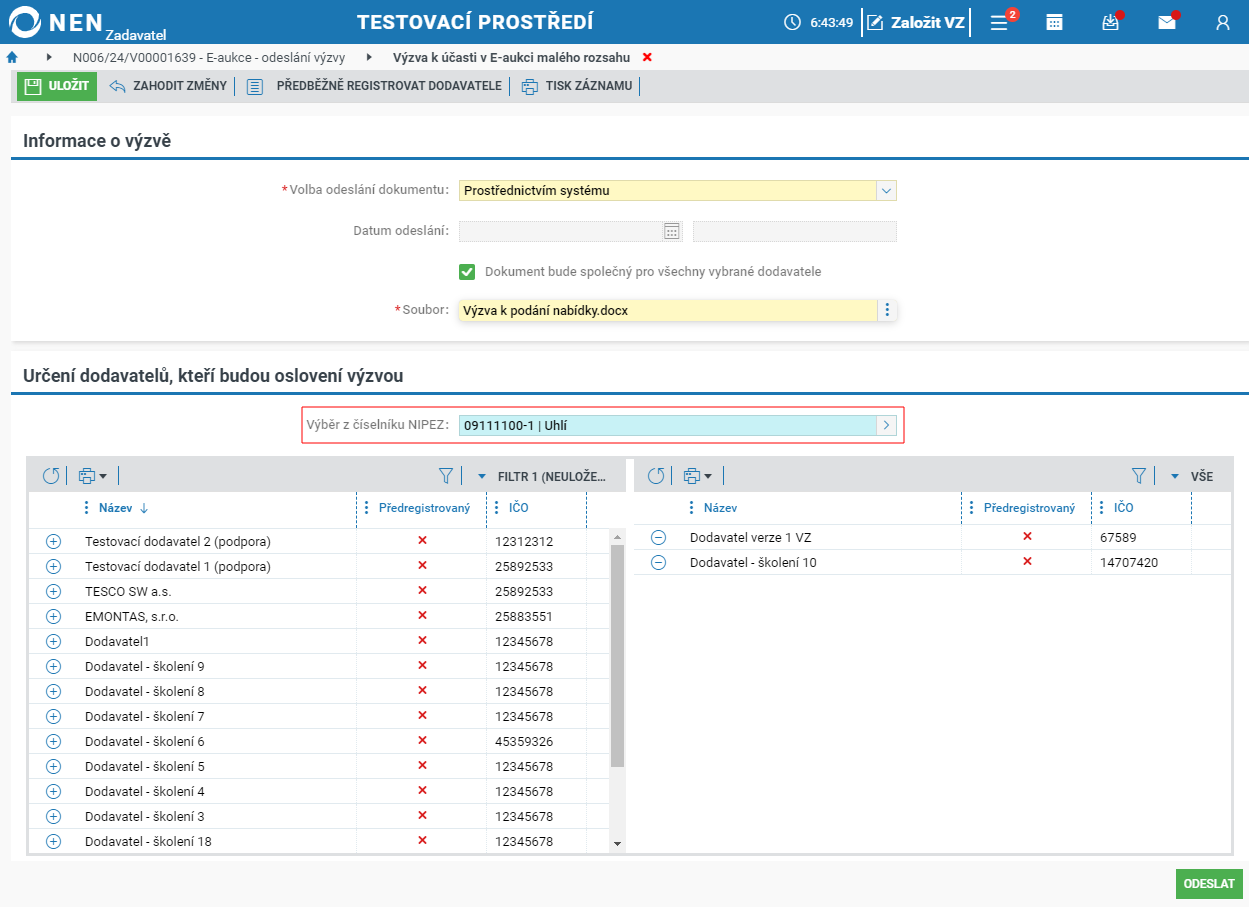This screenshot has width=1249, height=907.
Task: Click the ULOŽIT save button
Action: point(57,86)
